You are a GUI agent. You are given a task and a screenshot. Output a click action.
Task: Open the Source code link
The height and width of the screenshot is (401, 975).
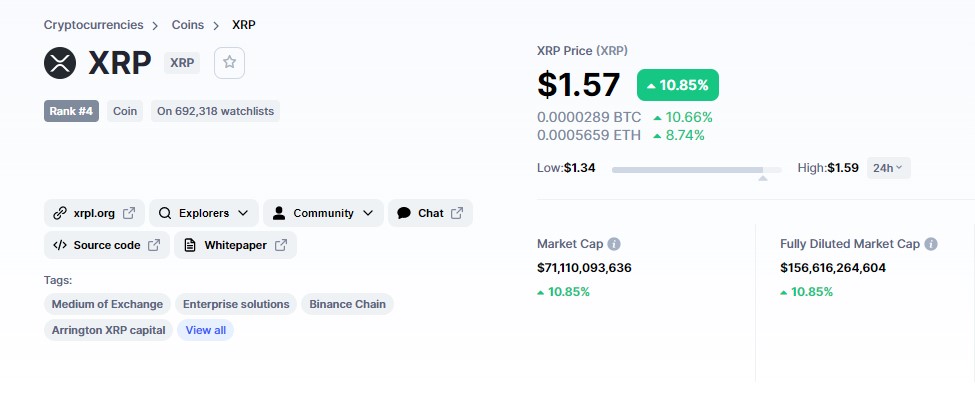coord(107,245)
